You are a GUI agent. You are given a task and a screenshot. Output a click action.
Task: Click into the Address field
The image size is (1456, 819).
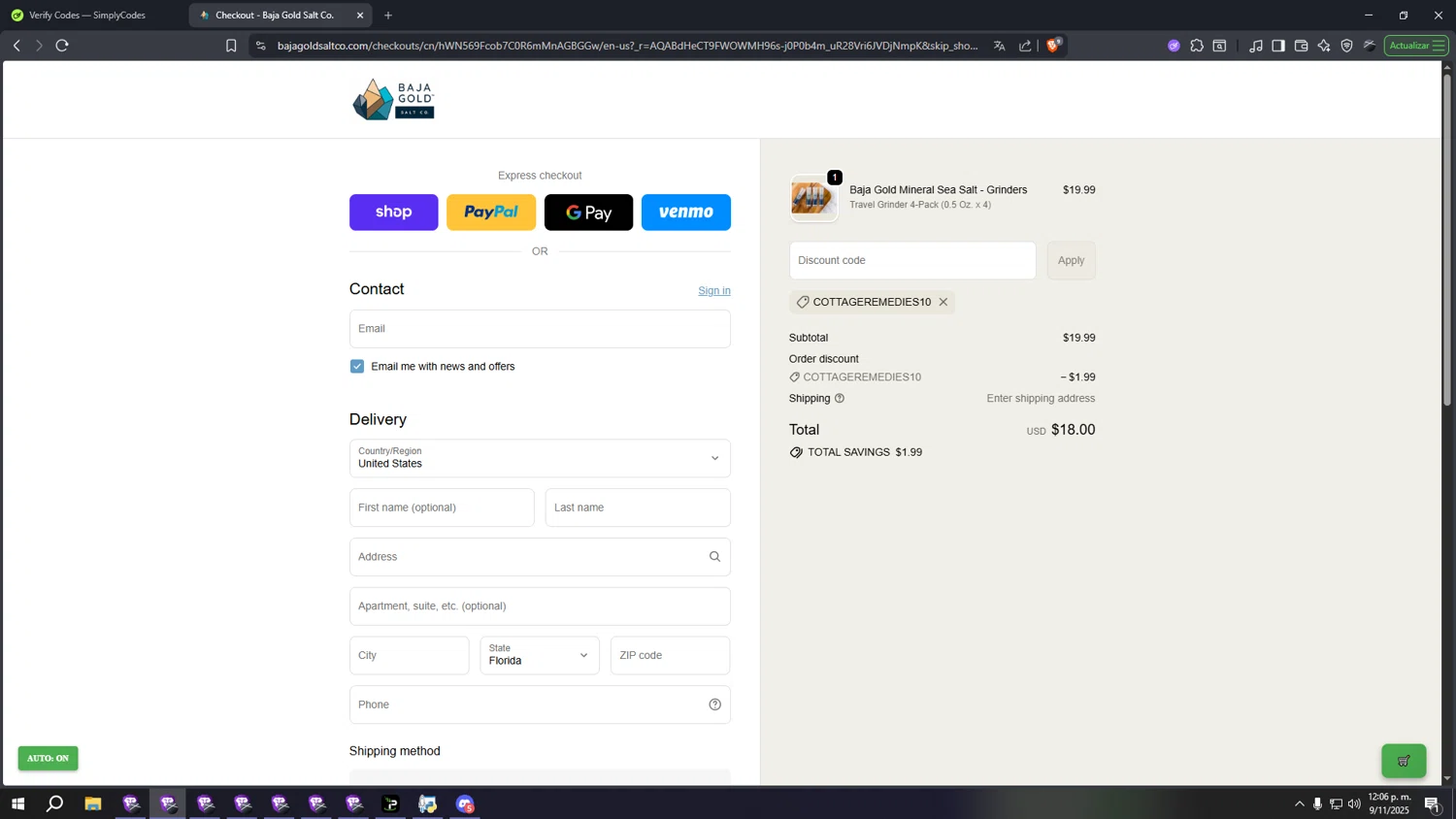pos(540,557)
